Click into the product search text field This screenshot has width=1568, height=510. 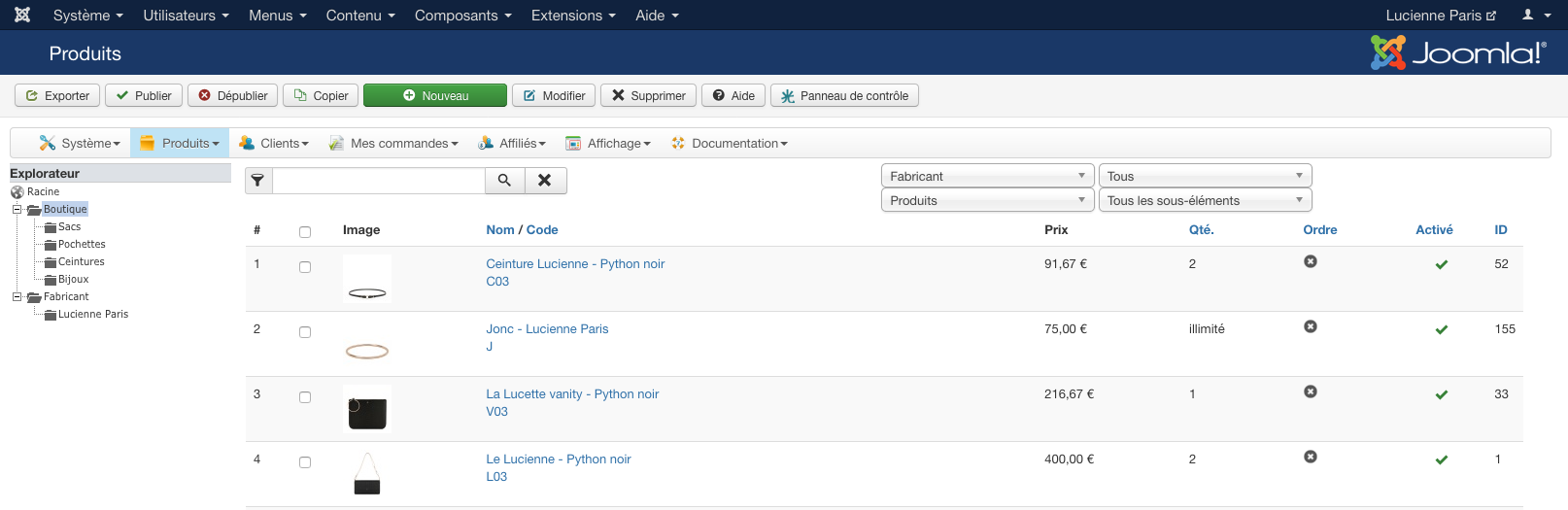(x=379, y=181)
